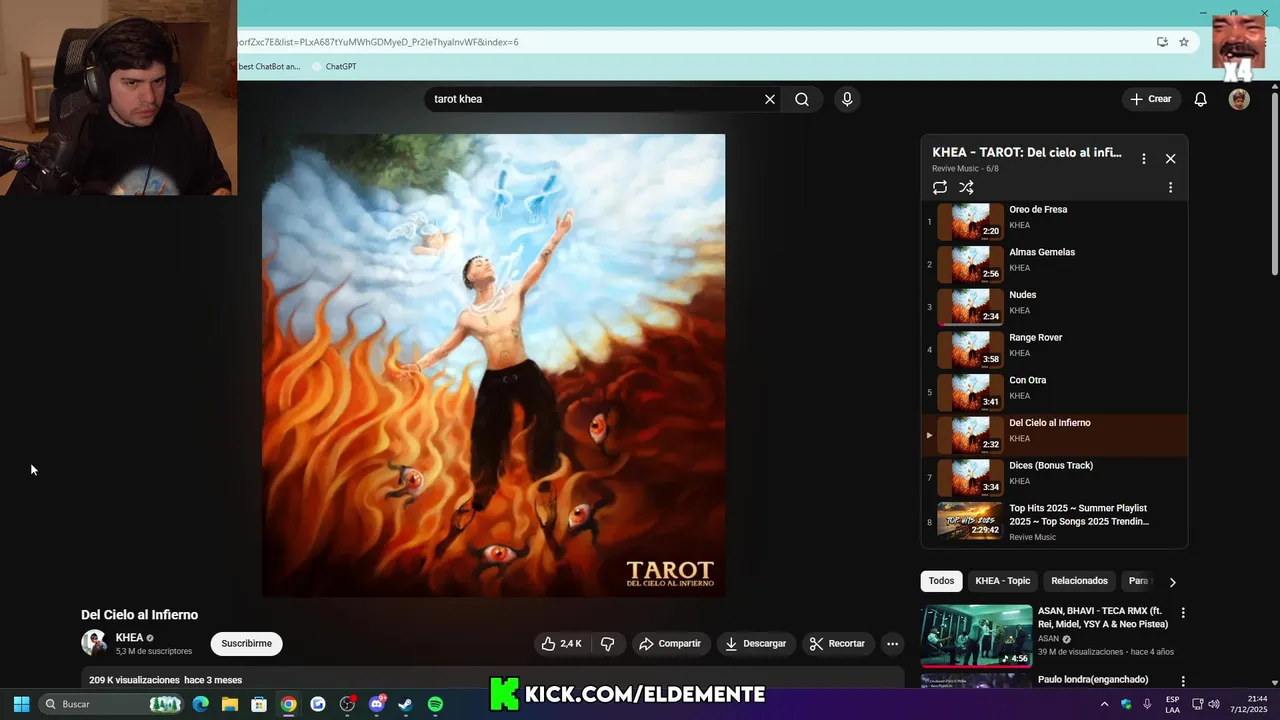Open the KHEA channel name link
Viewport: 1280px width, 720px height.
tap(129, 638)
